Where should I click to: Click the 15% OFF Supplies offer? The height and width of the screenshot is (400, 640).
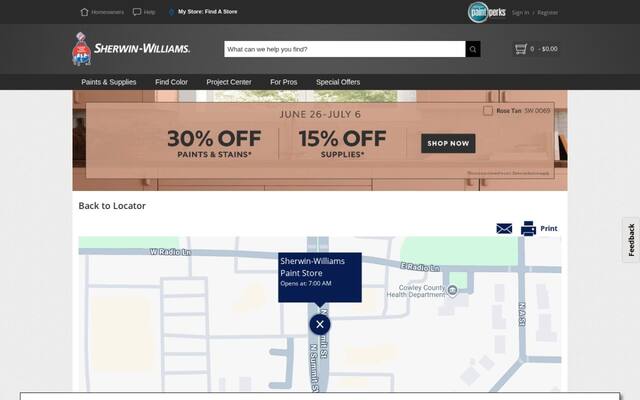click(x=342, y=143)
